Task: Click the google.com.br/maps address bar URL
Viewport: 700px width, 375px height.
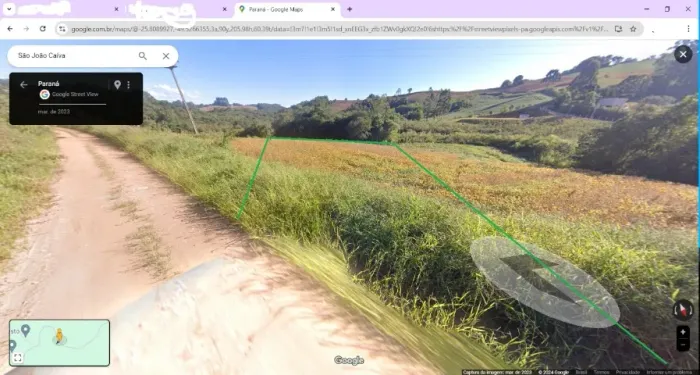Action: pos(339,29)
